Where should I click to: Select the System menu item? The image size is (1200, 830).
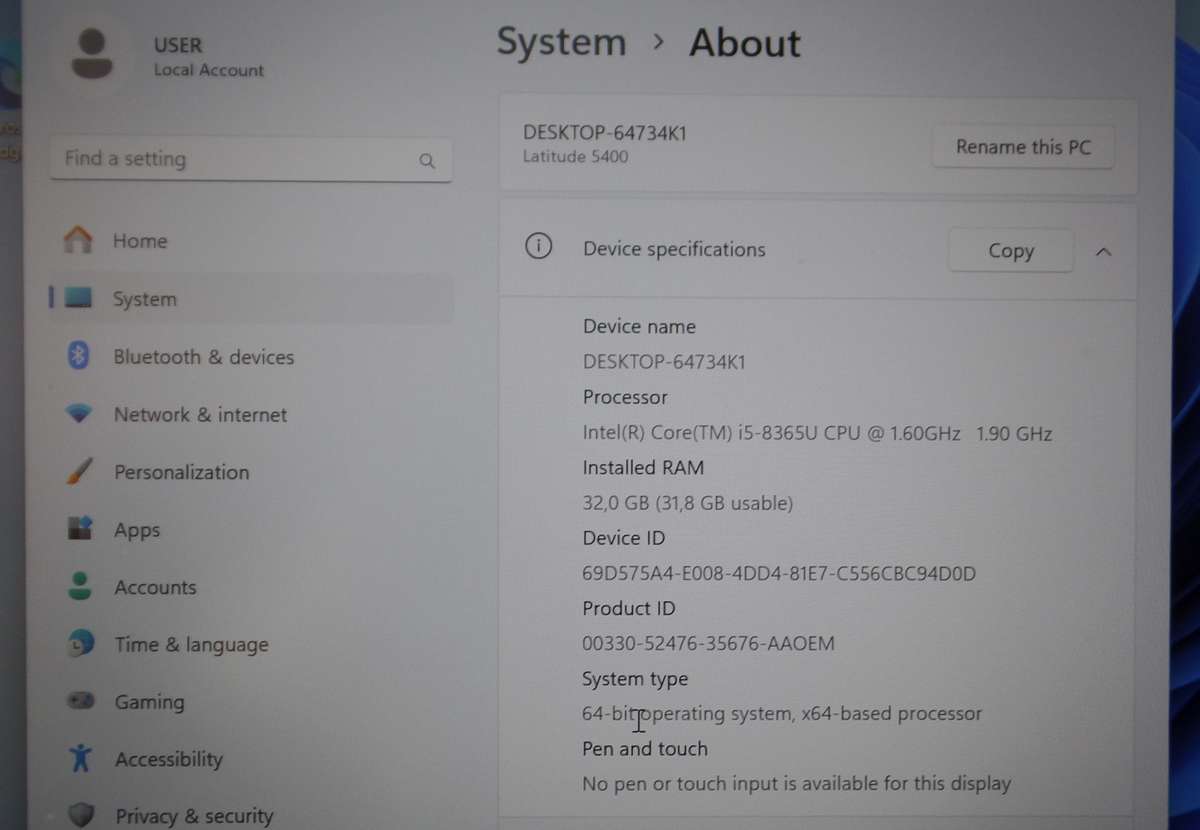click(x=144, y=299)
